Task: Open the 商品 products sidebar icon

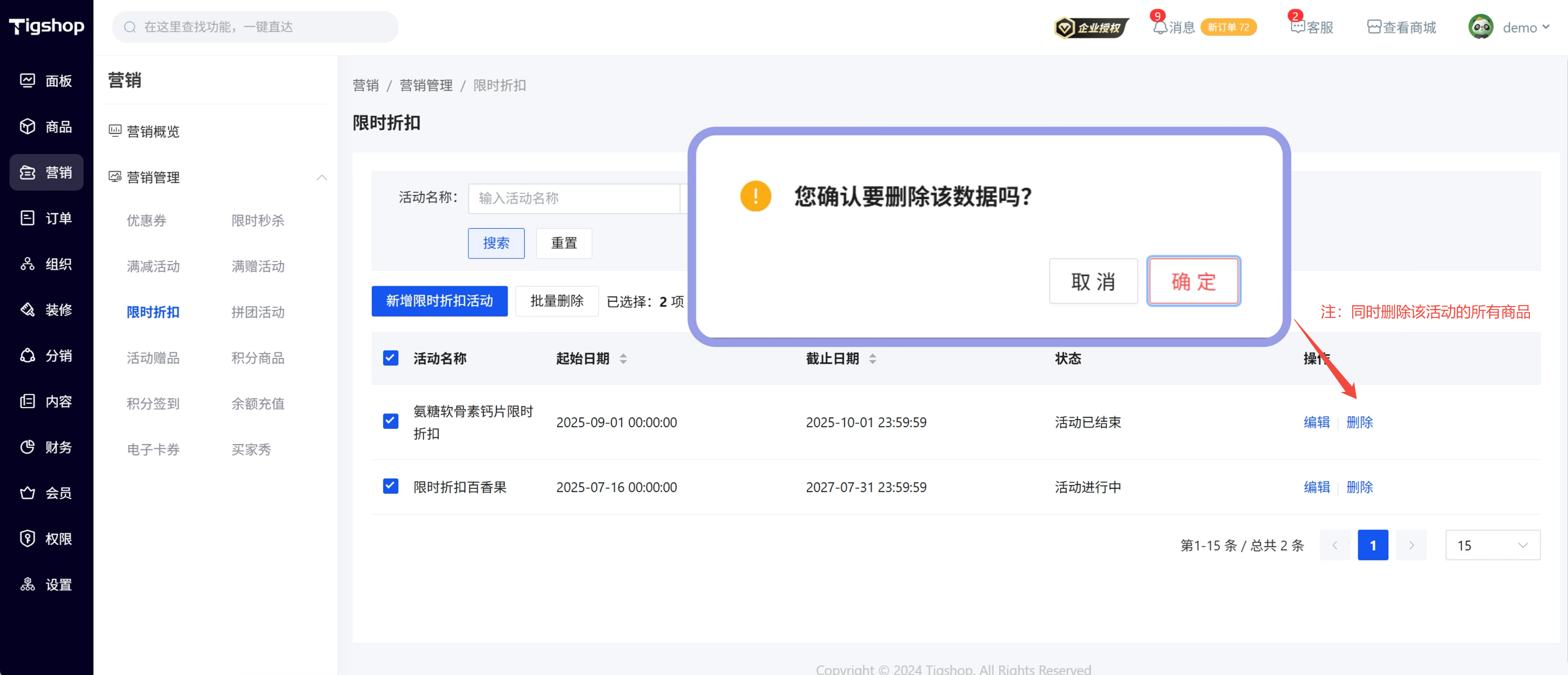Action: pyautogui.click(x=27, y=126)
